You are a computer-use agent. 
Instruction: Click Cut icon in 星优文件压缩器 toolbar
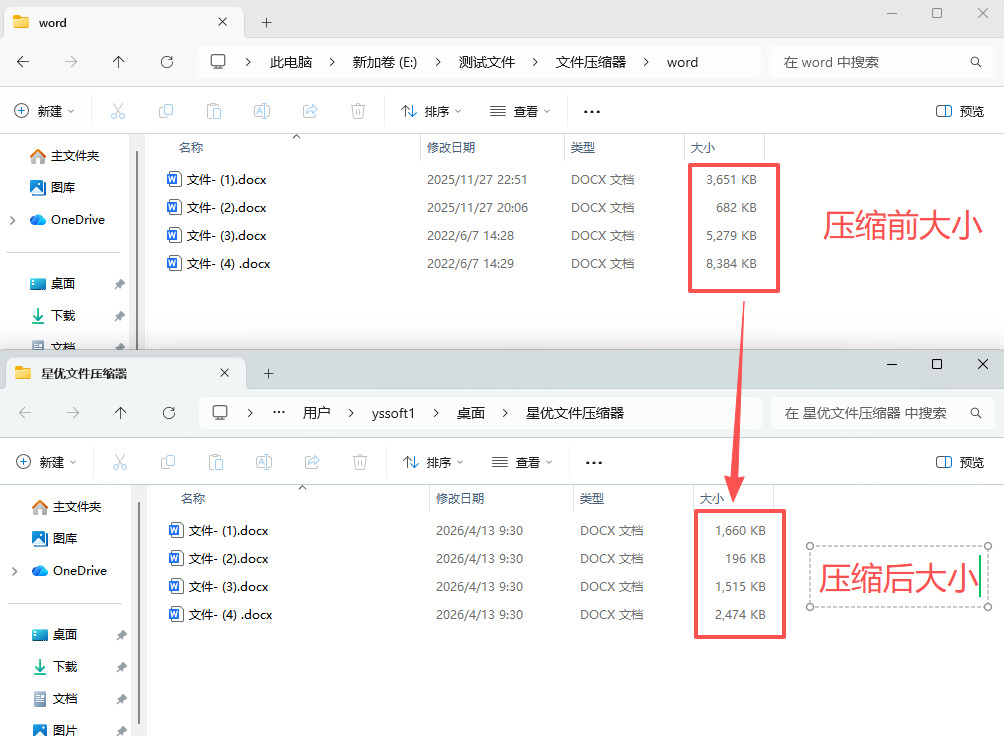pos(120,462)
